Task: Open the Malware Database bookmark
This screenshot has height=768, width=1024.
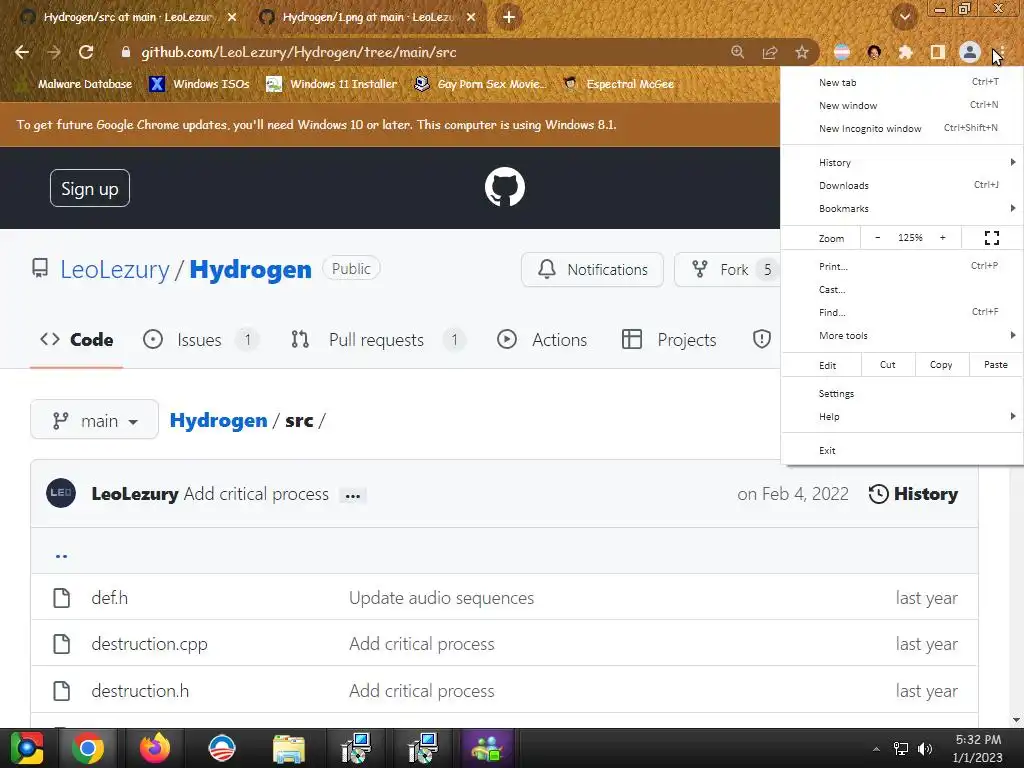Action: [x=75, y=84]
